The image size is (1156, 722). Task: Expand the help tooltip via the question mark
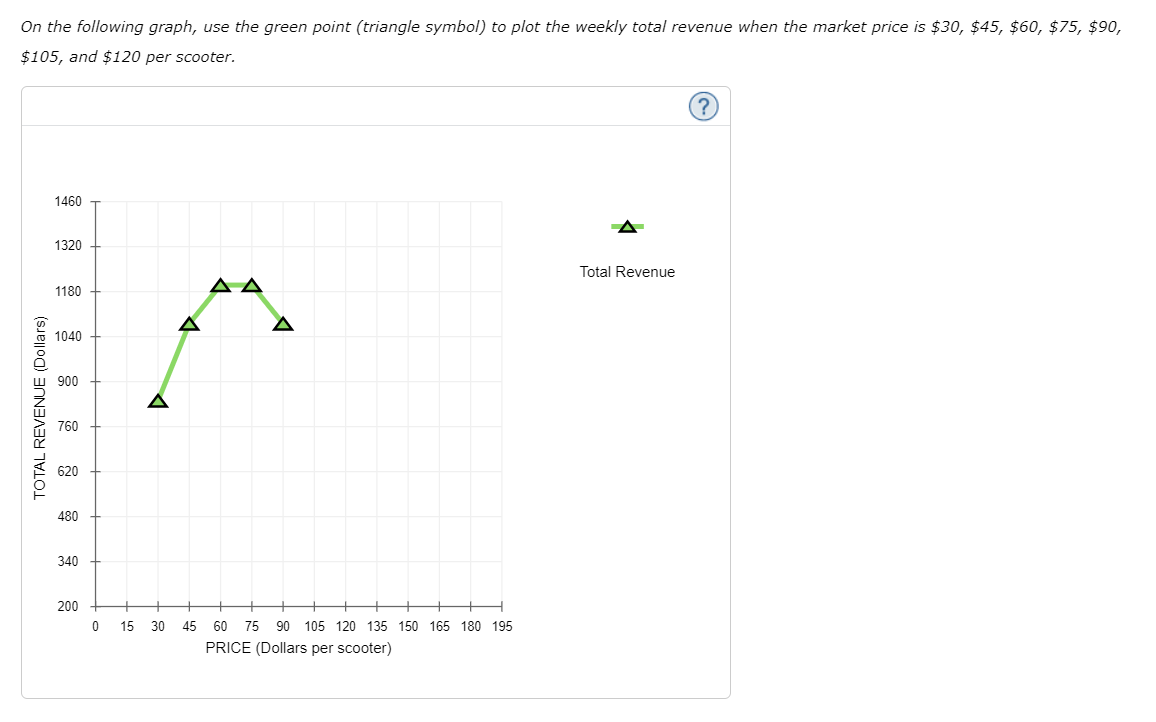(702, 106)
